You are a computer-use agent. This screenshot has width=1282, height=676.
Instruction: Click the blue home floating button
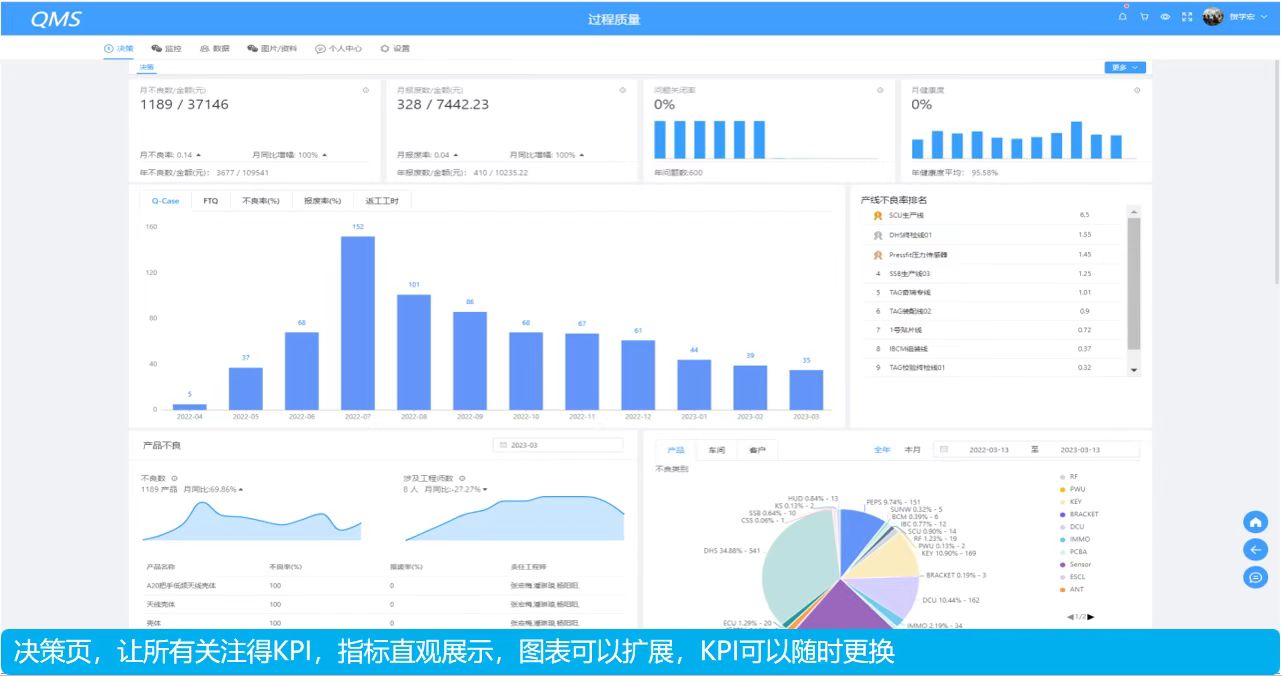[1256, 522]
